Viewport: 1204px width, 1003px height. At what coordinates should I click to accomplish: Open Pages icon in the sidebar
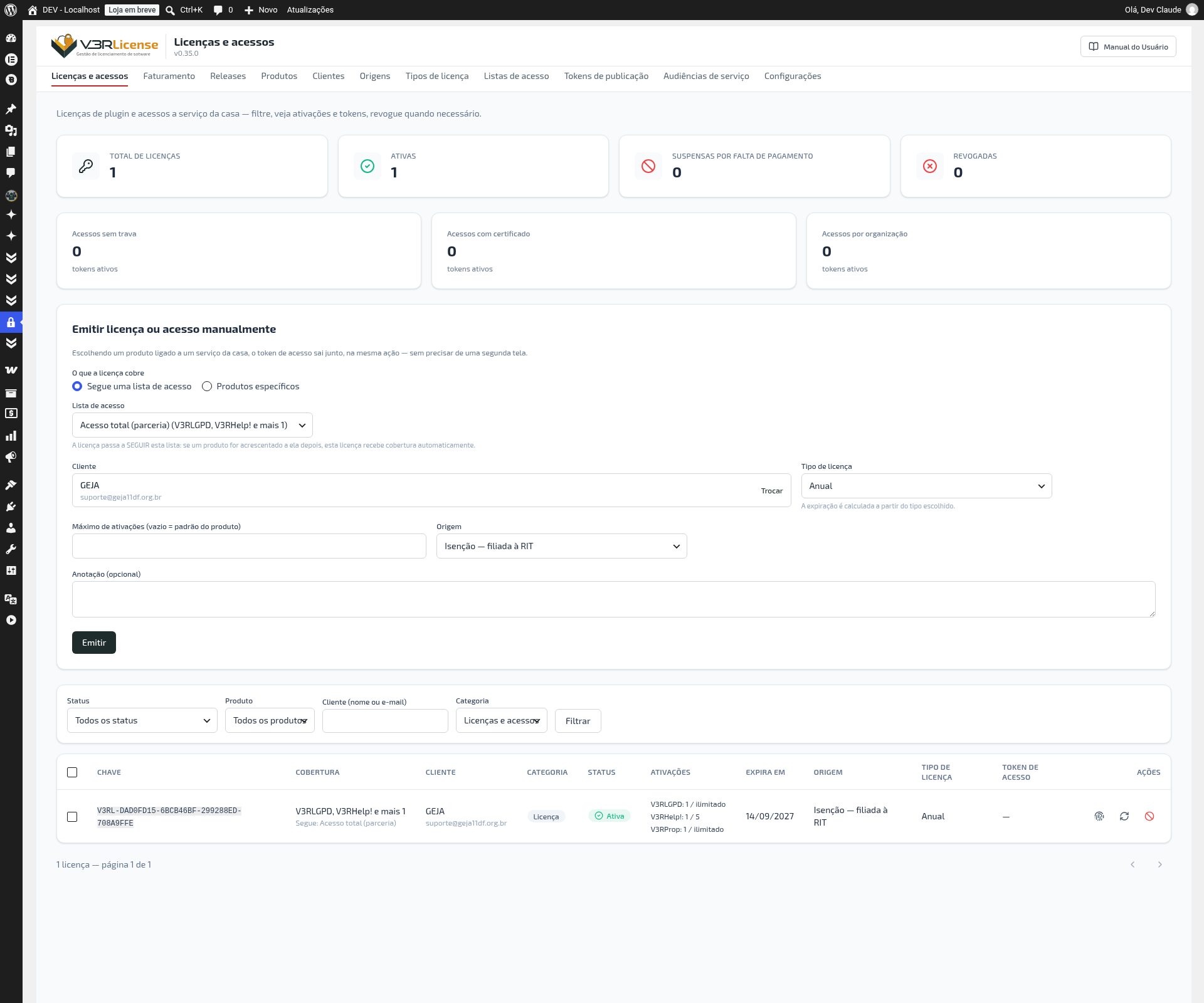point(11,152)
